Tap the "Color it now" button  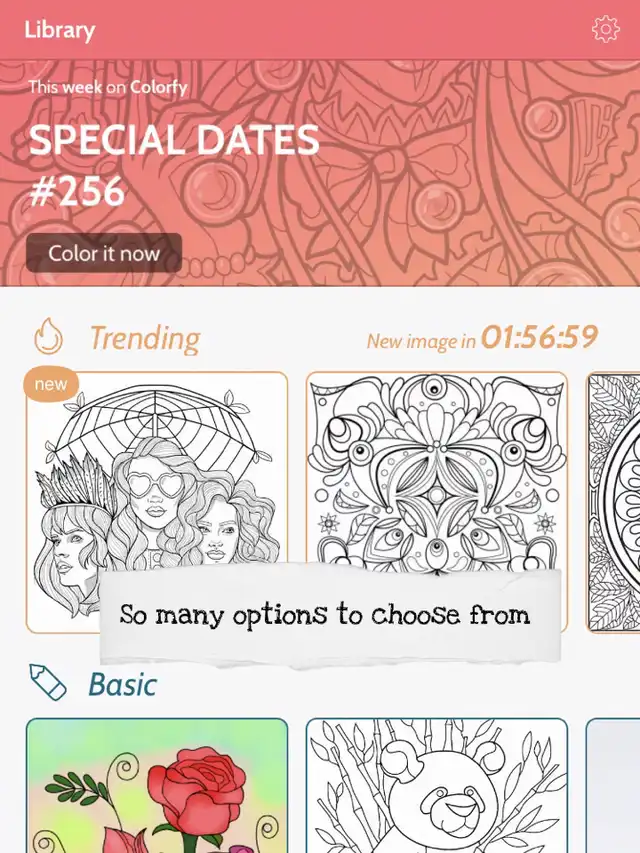(104, 253)
